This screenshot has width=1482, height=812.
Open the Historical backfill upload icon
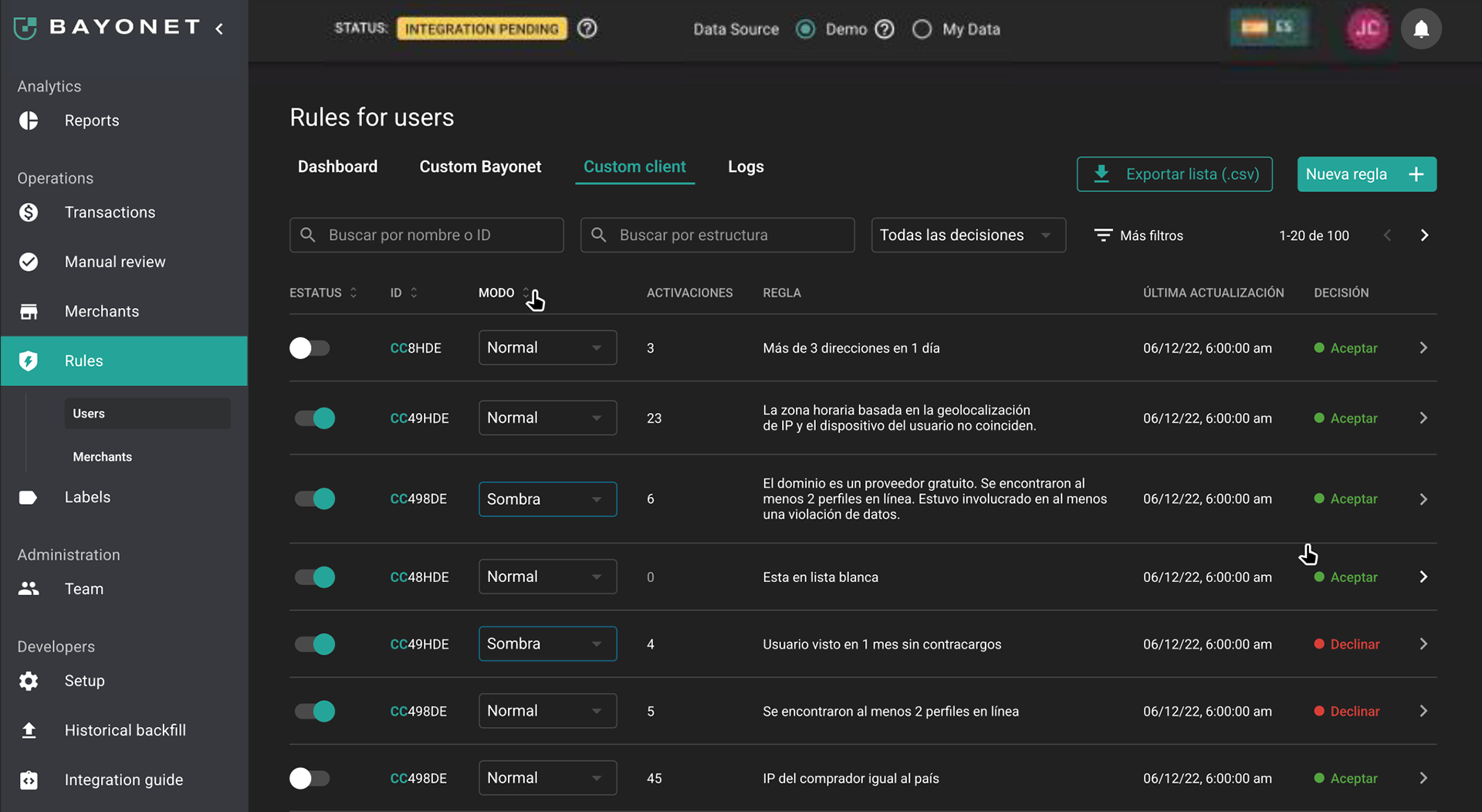pos(29,730)
